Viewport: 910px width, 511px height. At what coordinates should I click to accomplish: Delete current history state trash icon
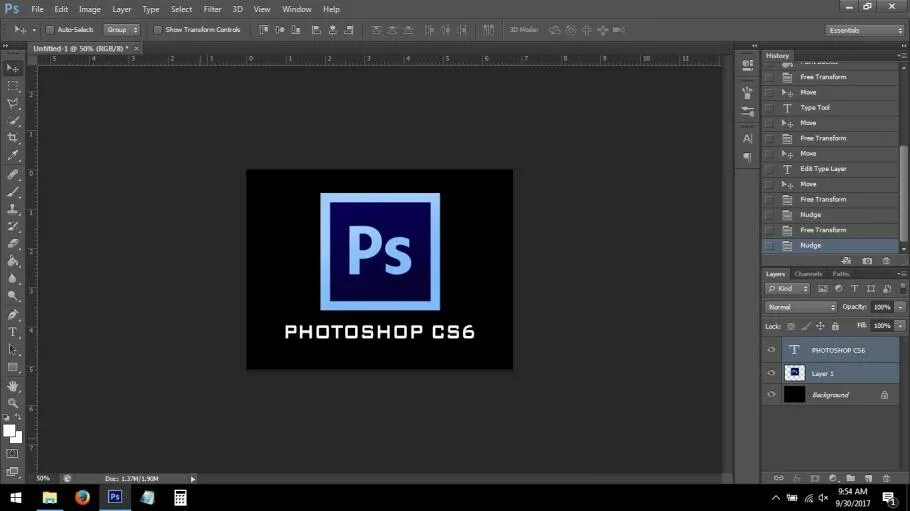pos(886,261)
